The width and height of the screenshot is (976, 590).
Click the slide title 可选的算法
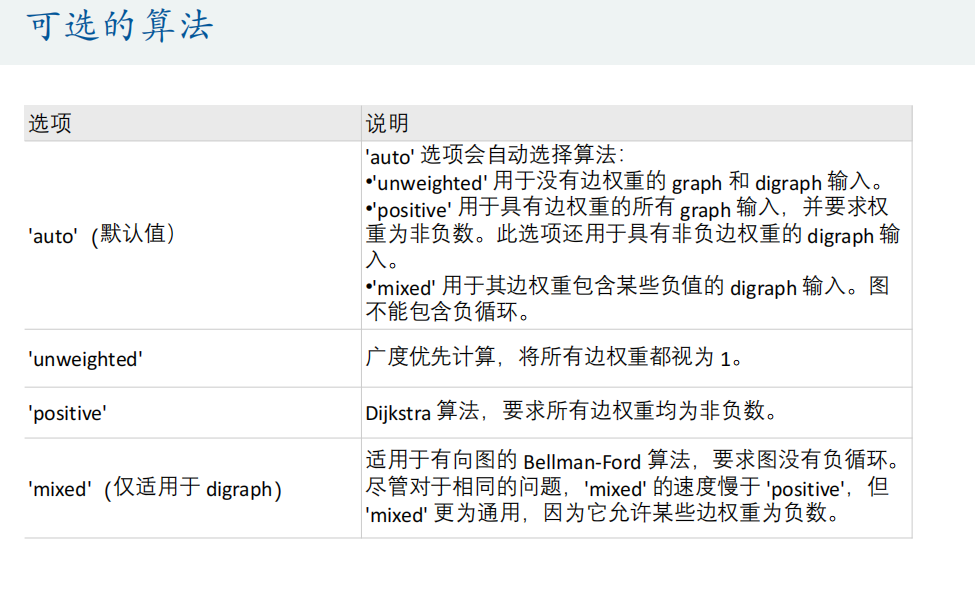[x=119, y=27]
